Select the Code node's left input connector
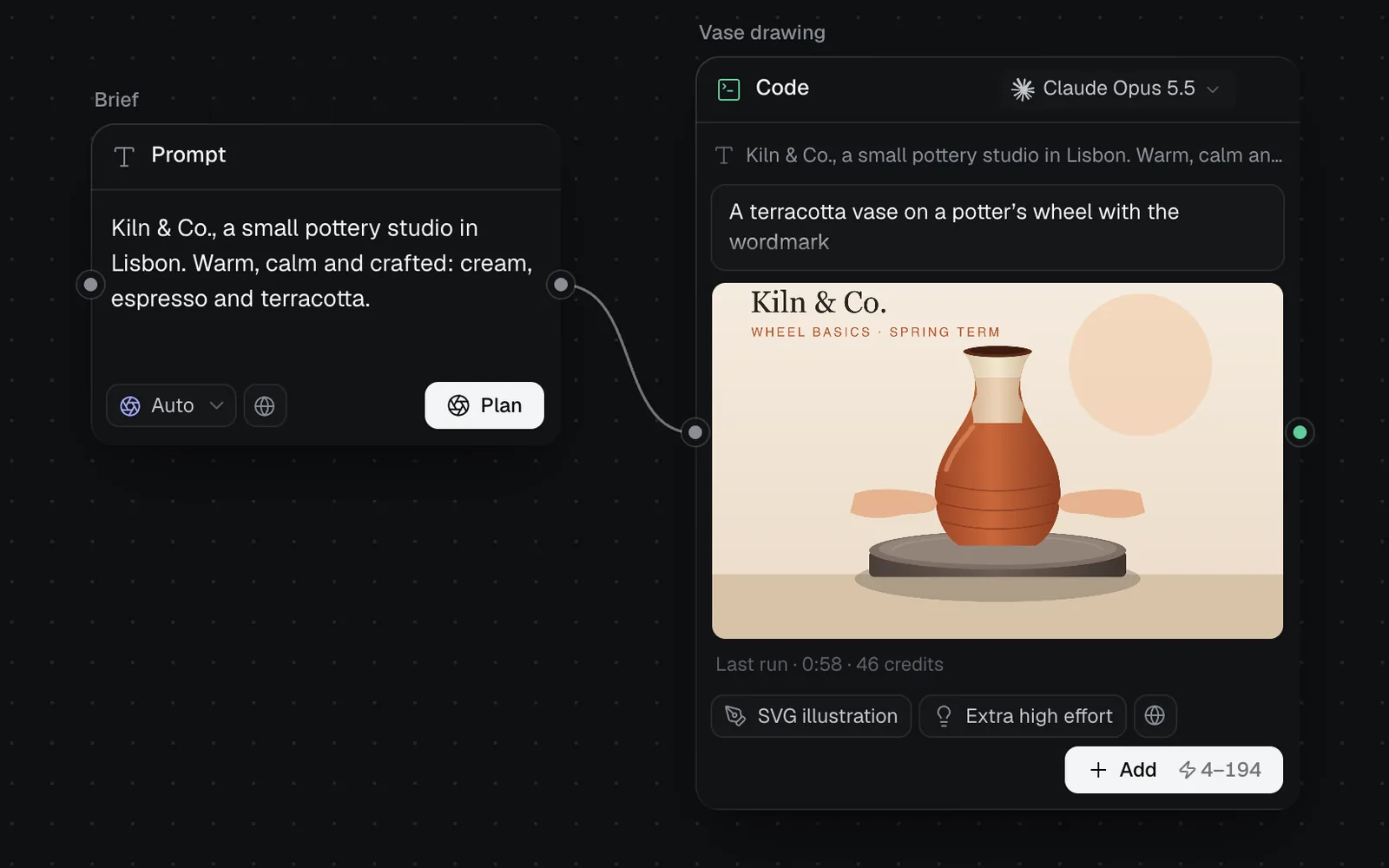This screenshot has height=868, width=1389. [x=695, y=432]
